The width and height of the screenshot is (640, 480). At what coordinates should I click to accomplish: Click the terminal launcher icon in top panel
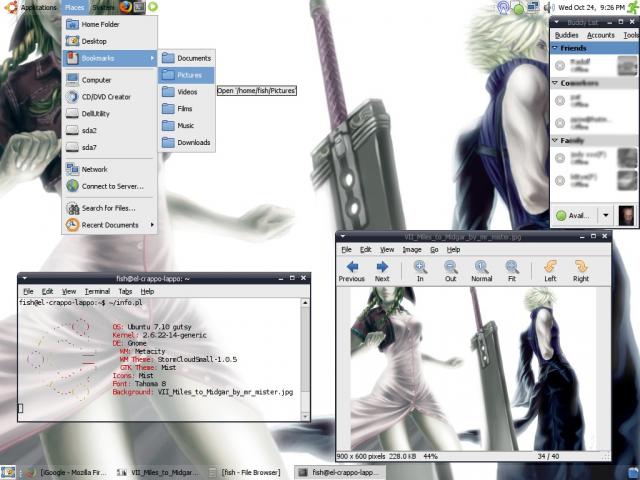click(139, 7)
